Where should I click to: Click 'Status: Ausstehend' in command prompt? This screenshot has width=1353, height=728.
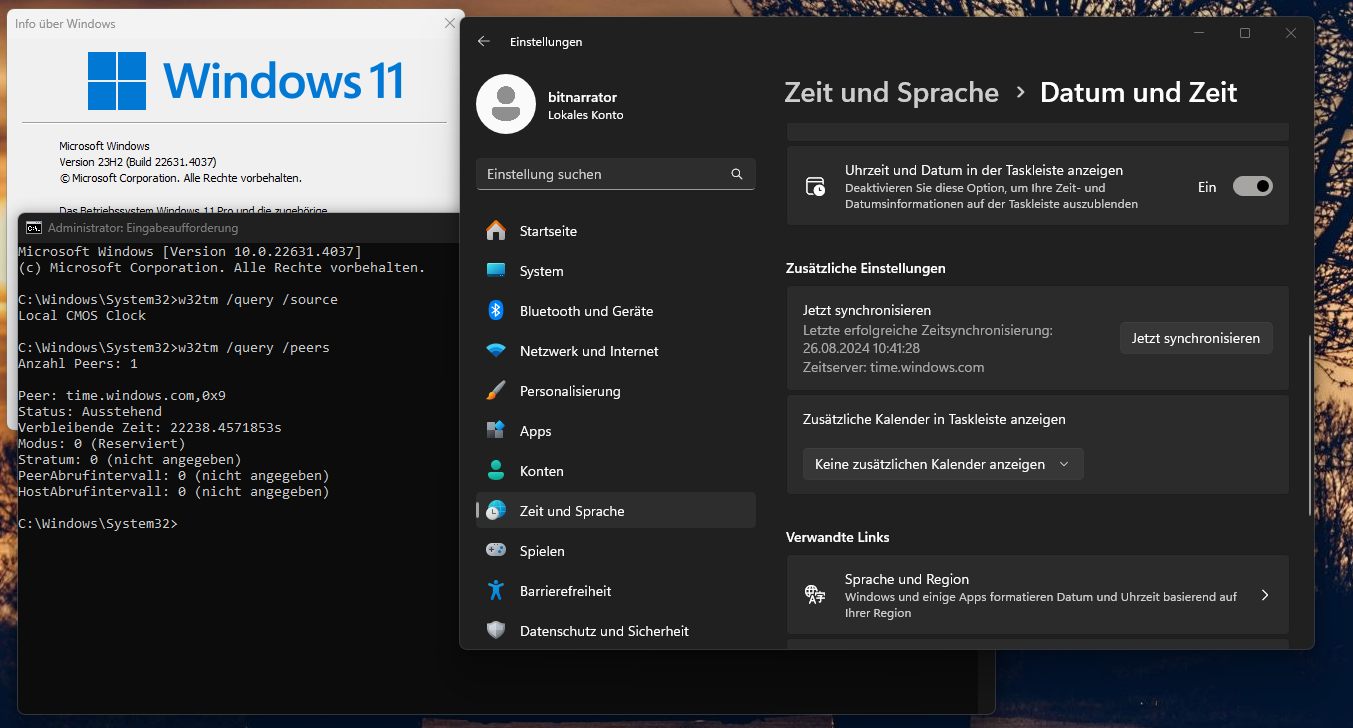tap(90, 411)
